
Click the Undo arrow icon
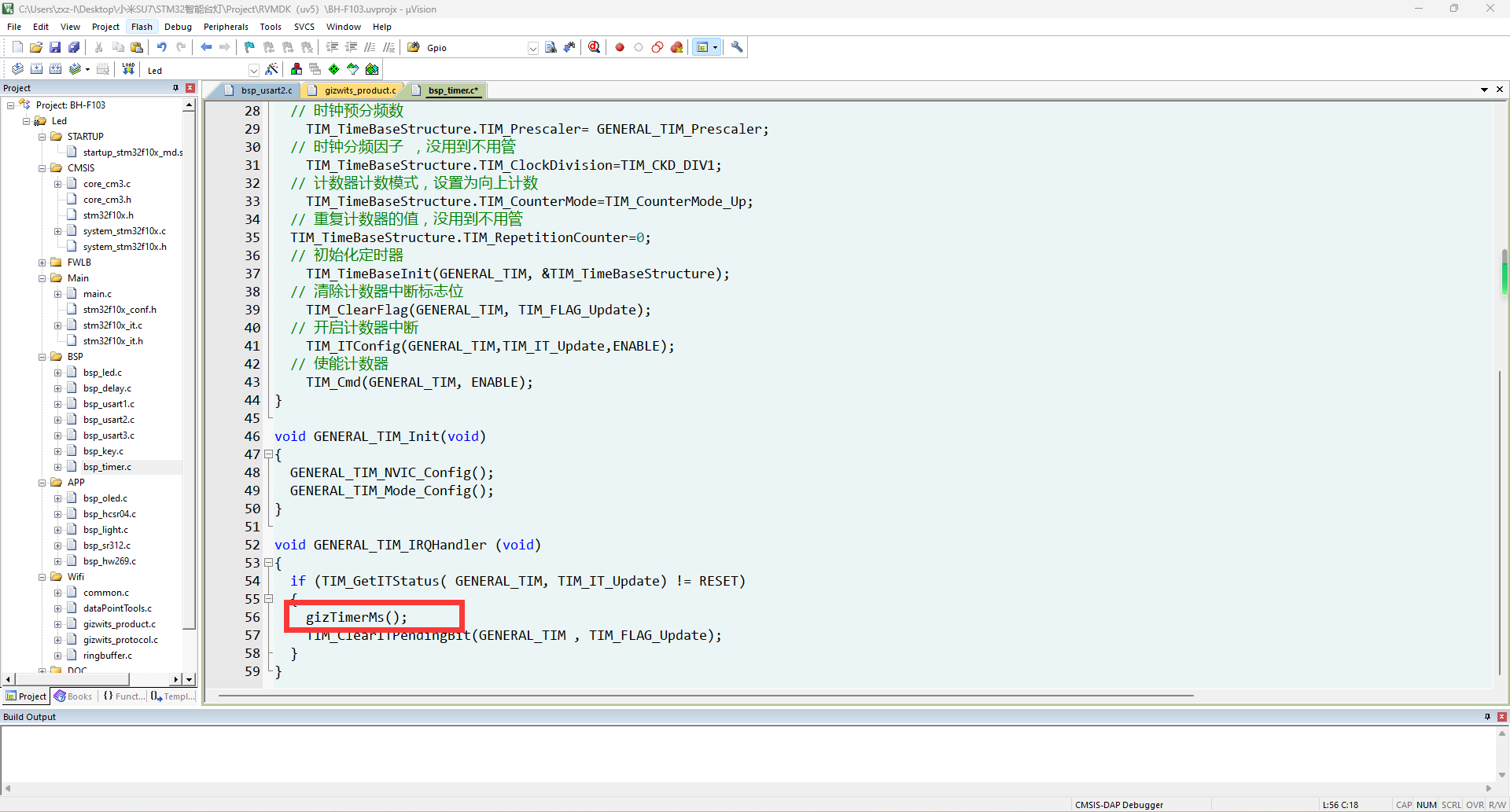[162, 48]
